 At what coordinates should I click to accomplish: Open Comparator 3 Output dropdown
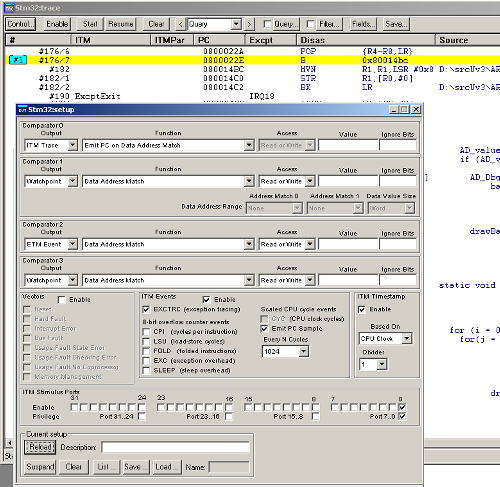pos(73,280)
